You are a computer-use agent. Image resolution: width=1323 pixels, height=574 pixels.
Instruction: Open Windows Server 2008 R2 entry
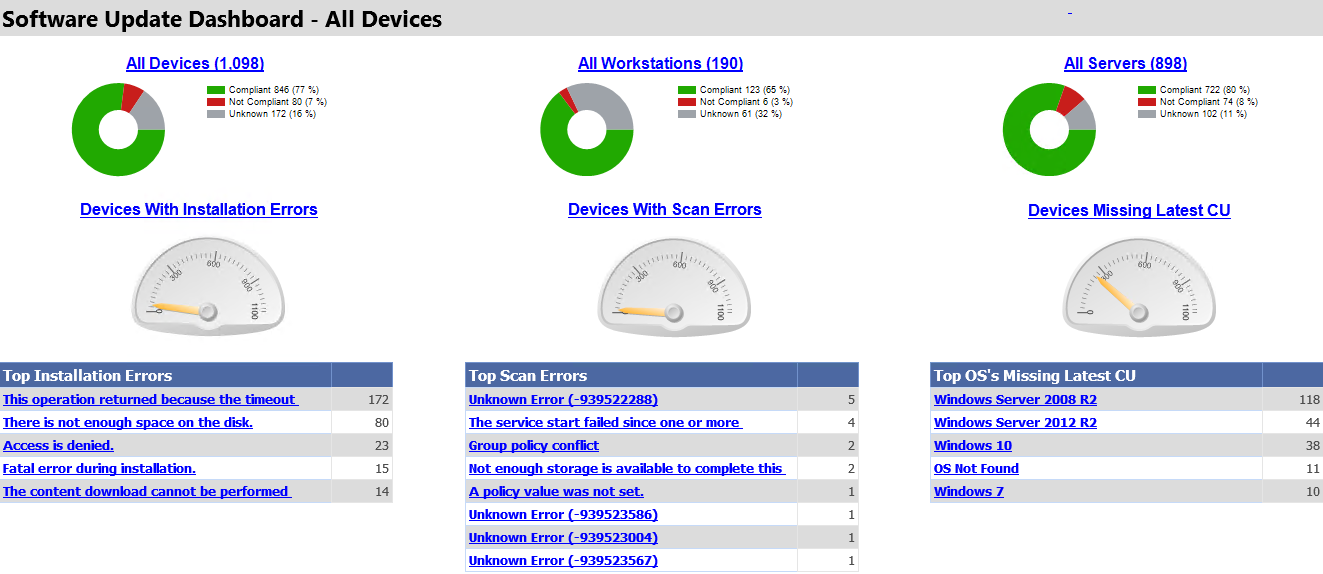point(1016,400)
